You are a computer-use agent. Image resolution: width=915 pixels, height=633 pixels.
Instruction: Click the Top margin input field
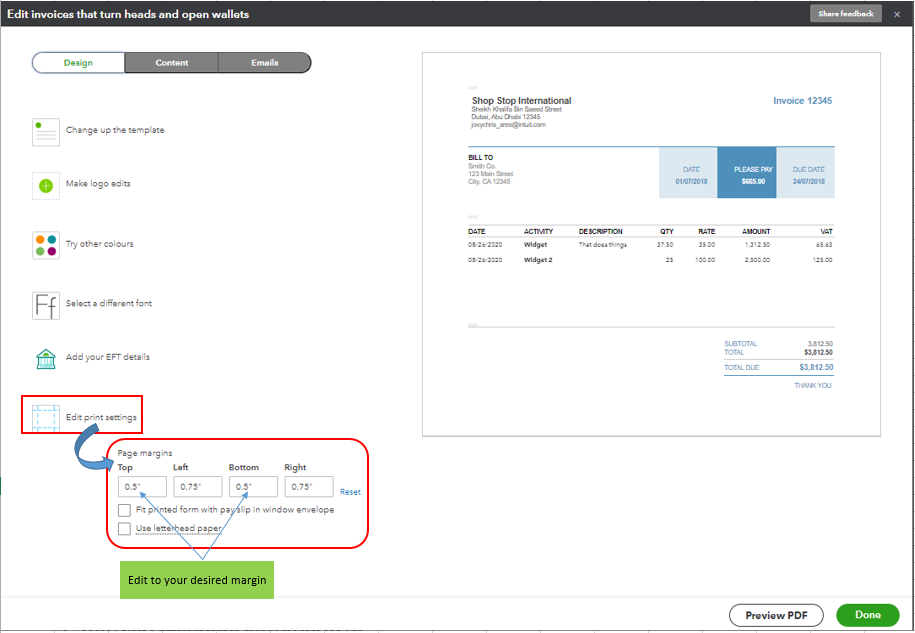pyautogui.click(x=142, y=487)
